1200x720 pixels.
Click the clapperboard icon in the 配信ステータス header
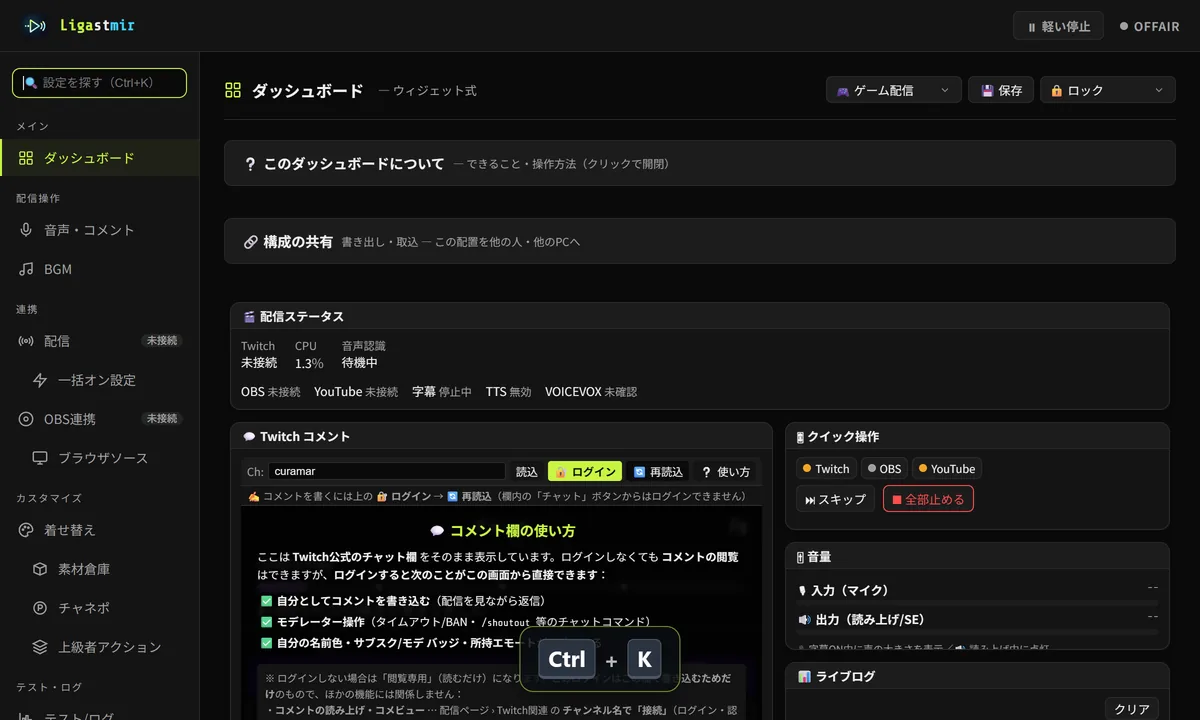pyautogui.click(x=249, y=317)
